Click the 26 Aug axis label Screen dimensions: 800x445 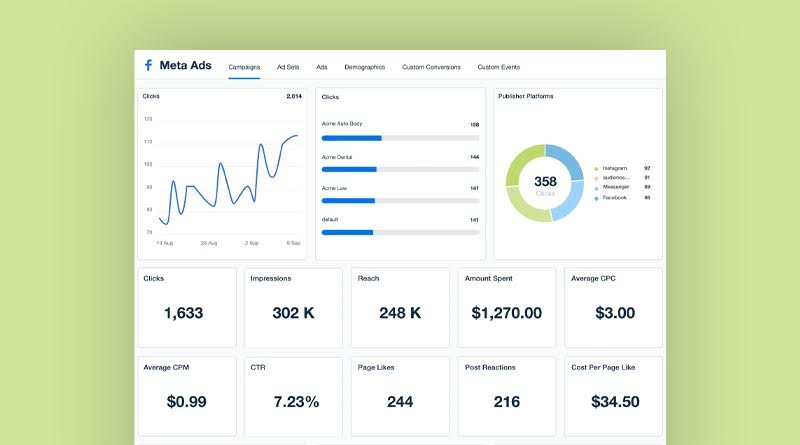[209, 243]
